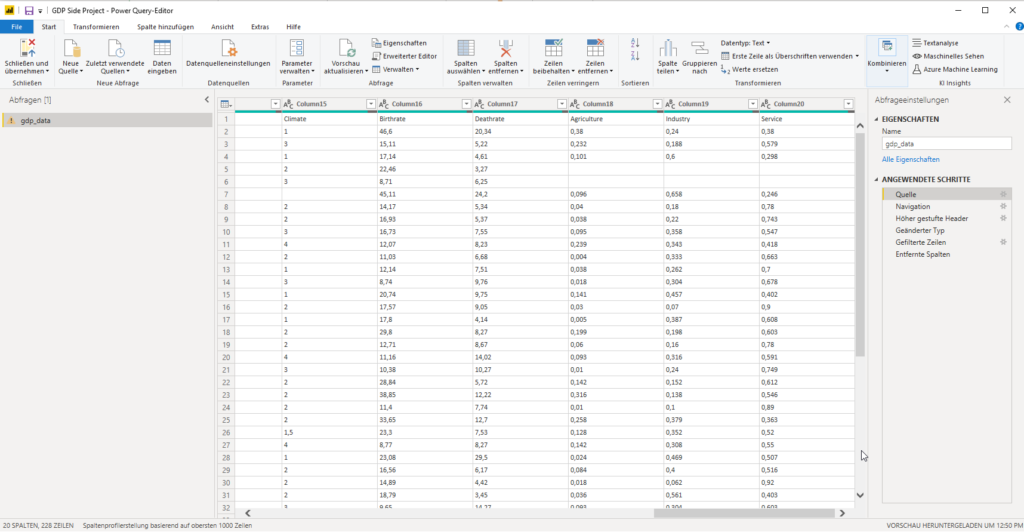The height and width of the screenshot is (532, 1024).
Task: Click horizontal scrollbar right arrow
Action: coord(842,513)
